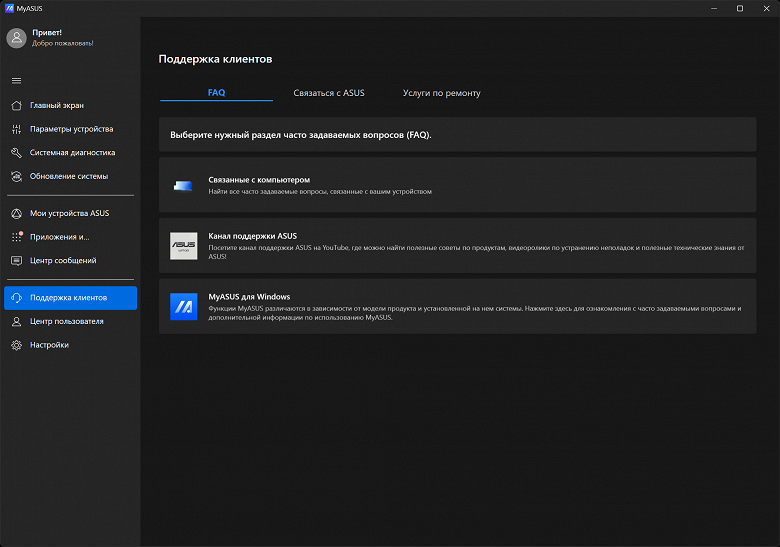
Task: Click the ASUS support channel logo thumbnail
Action: [184, 246]
